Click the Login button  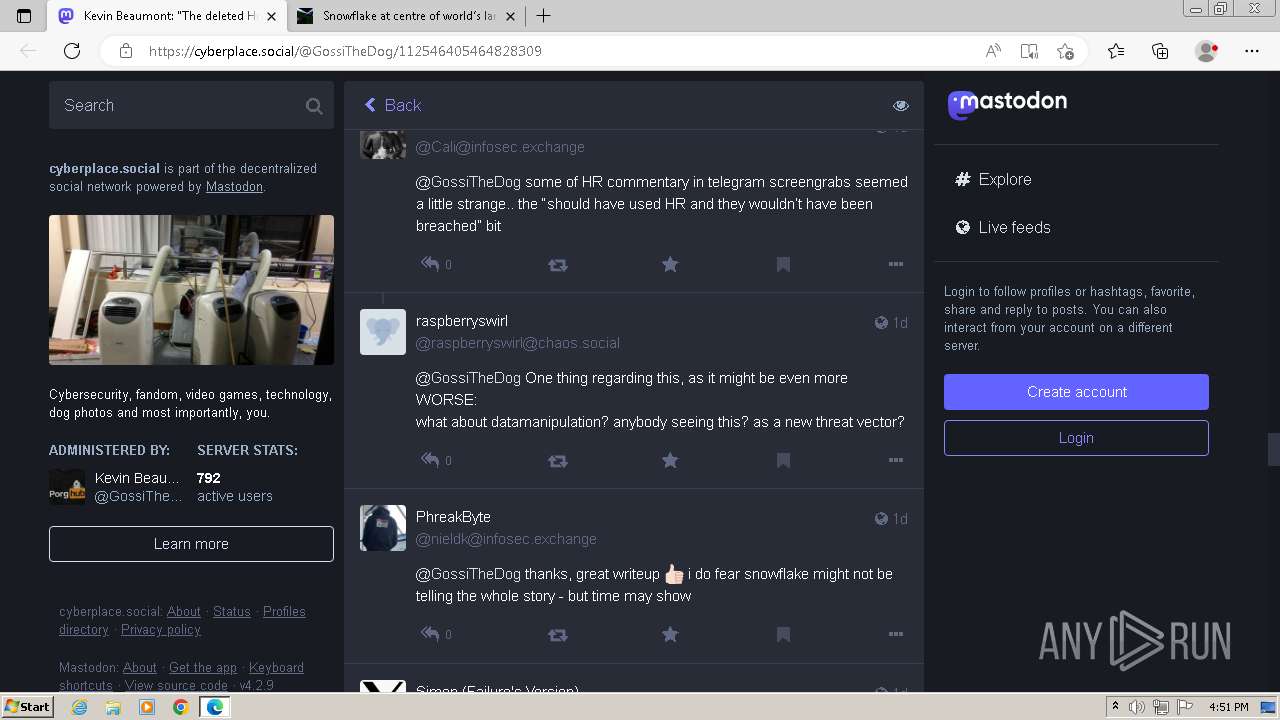(1076, 438)
